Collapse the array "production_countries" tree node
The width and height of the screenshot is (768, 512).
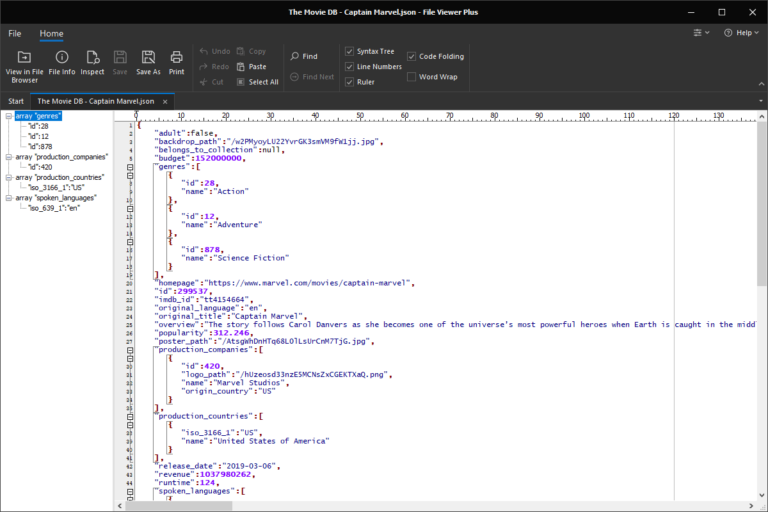point(9,177)
